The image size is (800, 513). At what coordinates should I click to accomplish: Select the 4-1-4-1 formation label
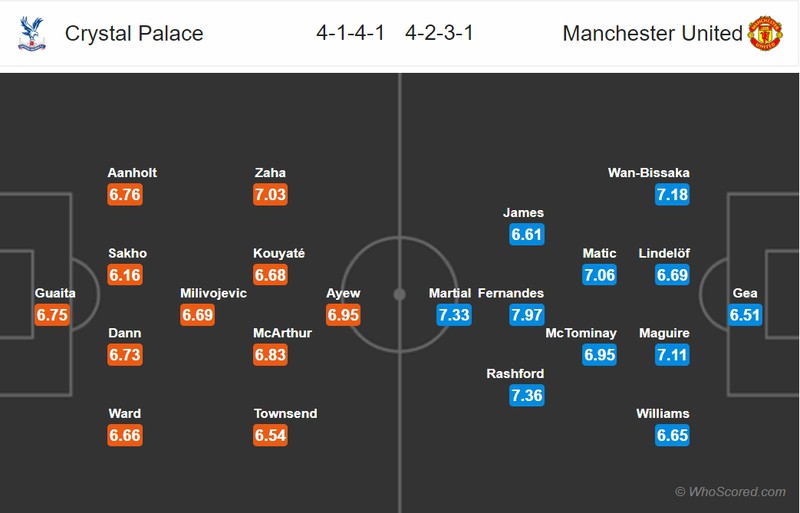coord(351,34)
